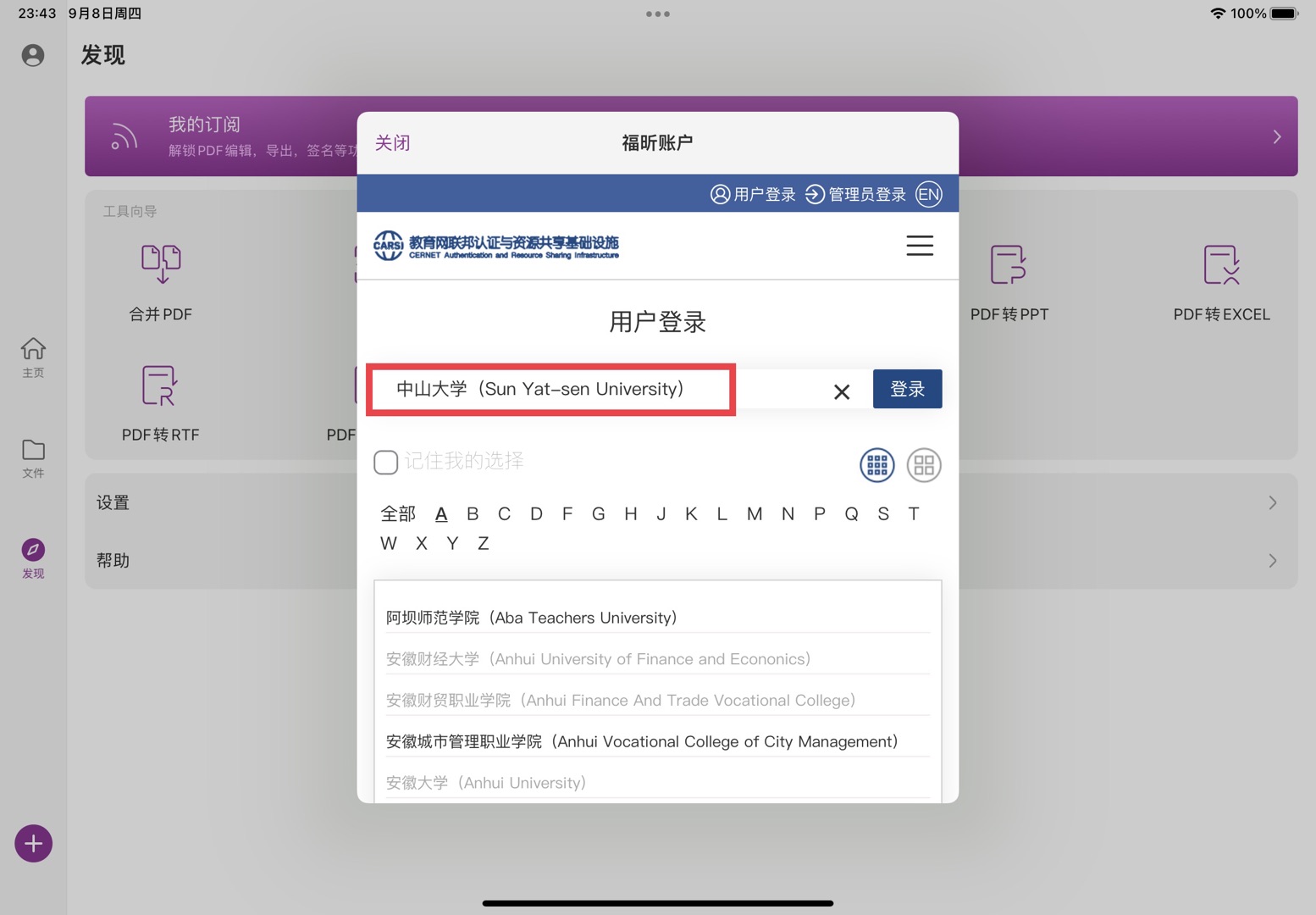1316x915 pixels.
Task: Select 安徽财贸职业学院 from the list
Action: coord(622,700)
